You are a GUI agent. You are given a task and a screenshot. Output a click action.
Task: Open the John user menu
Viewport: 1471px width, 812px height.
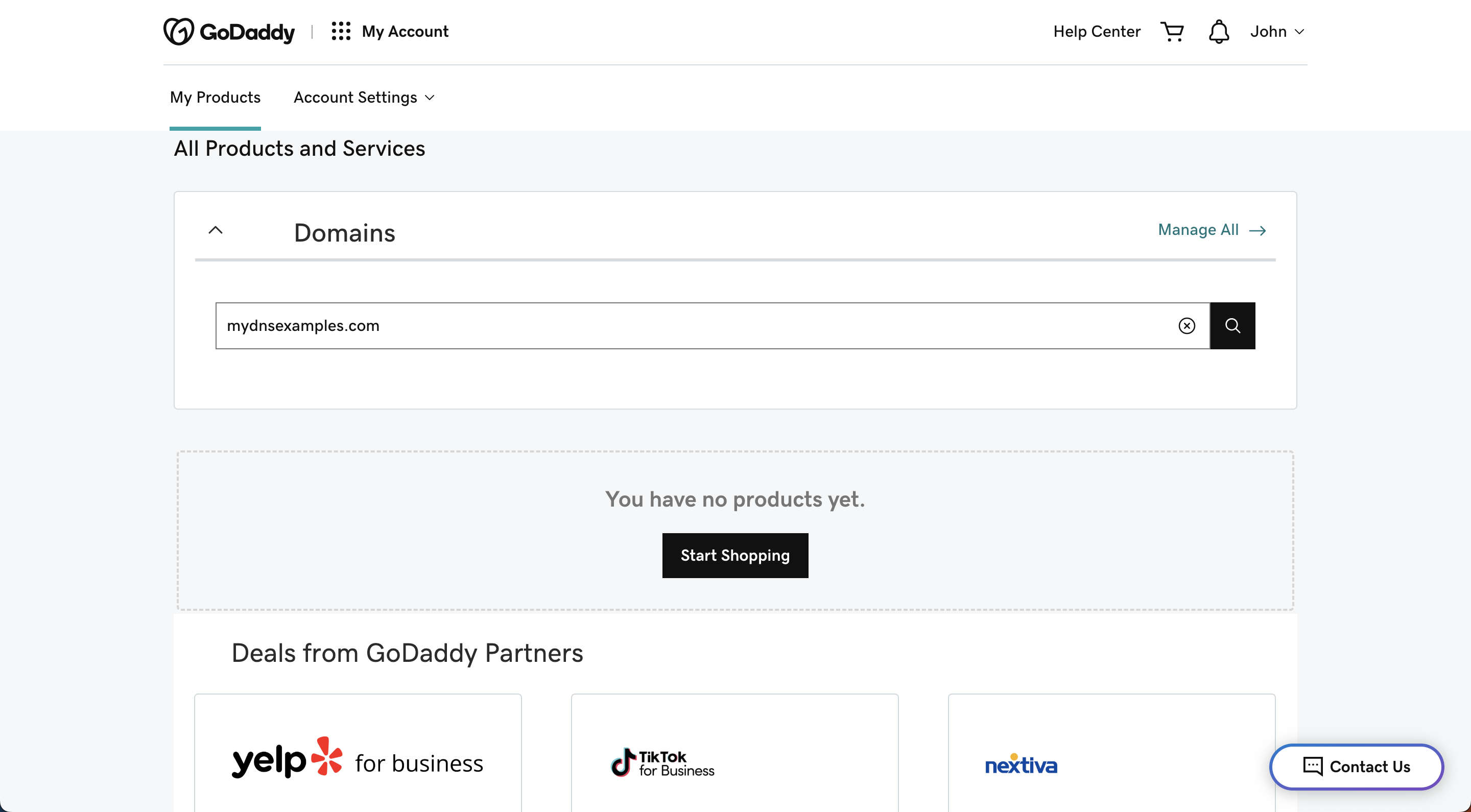click(1277, 31)
